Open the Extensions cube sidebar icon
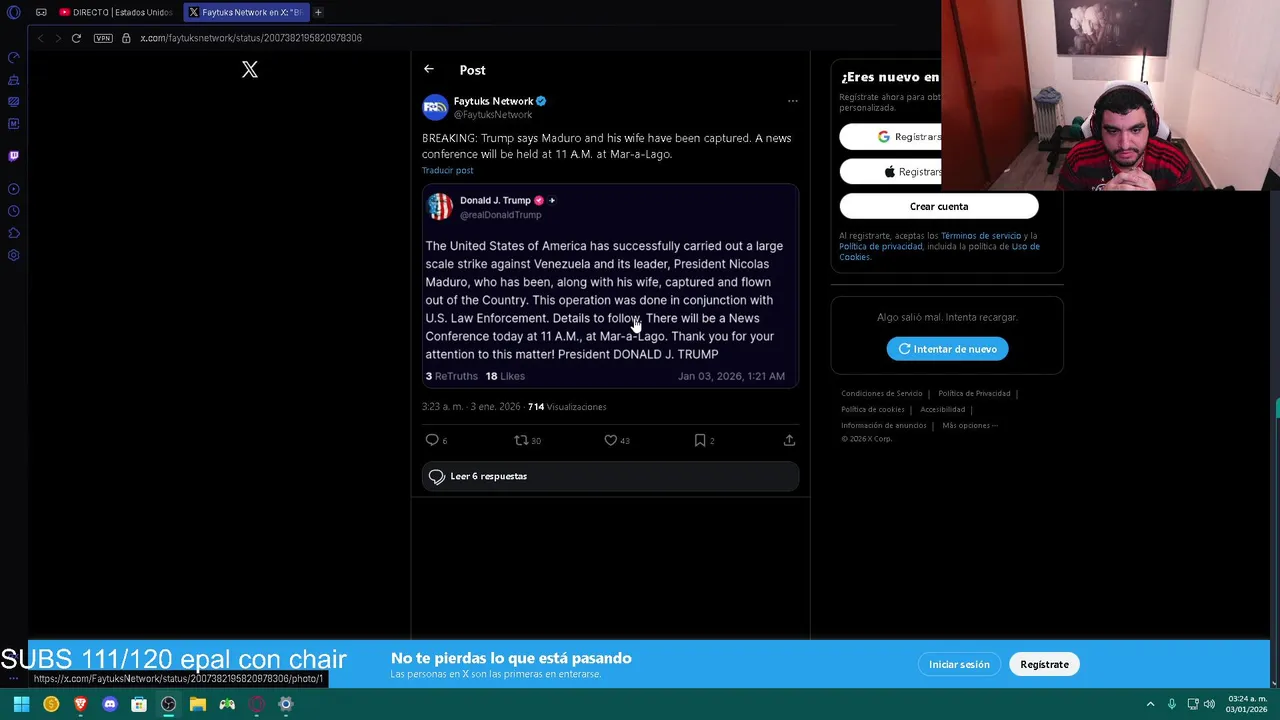 pyautogui.click(x=14, y=233)
